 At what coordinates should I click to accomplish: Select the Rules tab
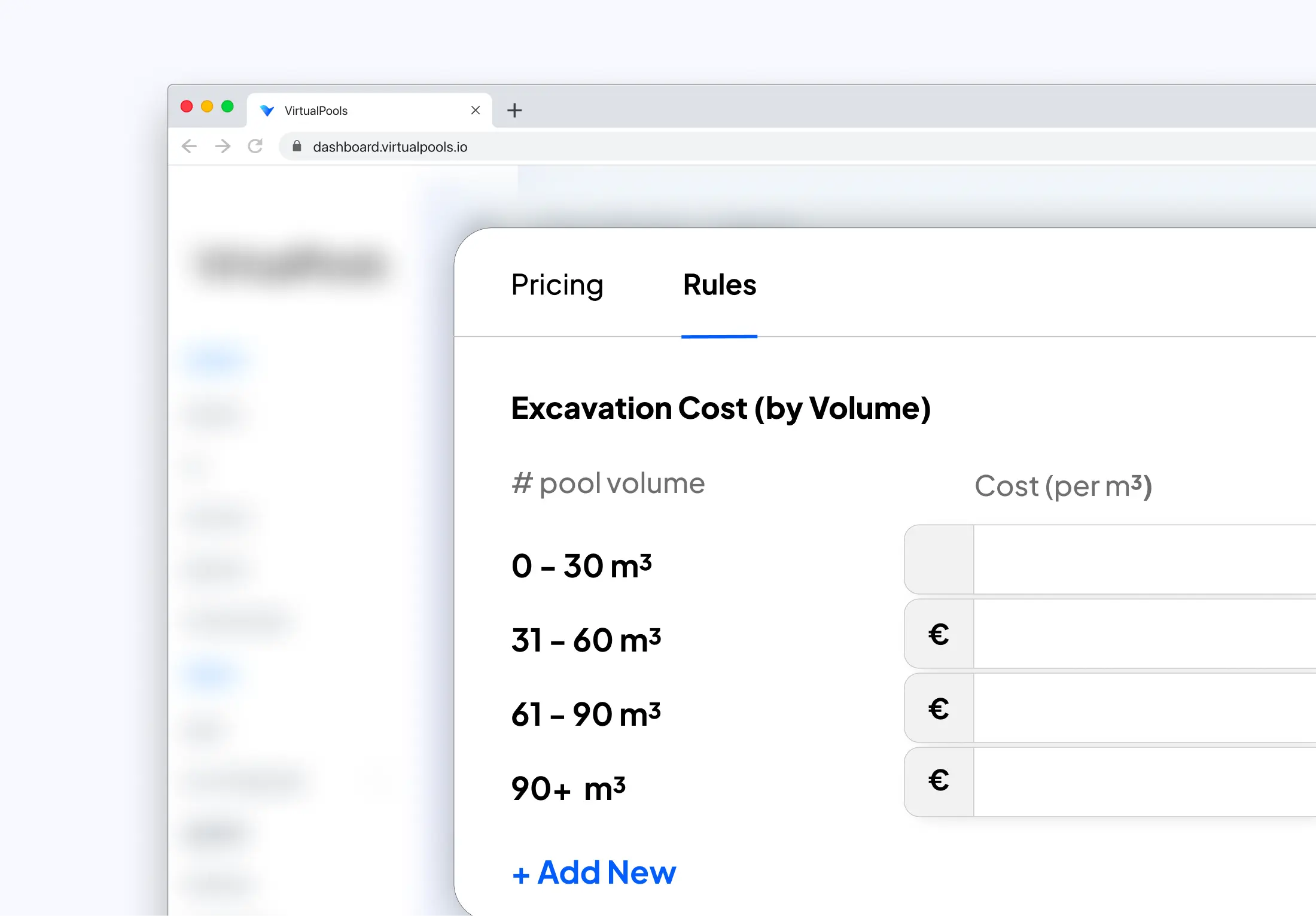tap(720, 285)
